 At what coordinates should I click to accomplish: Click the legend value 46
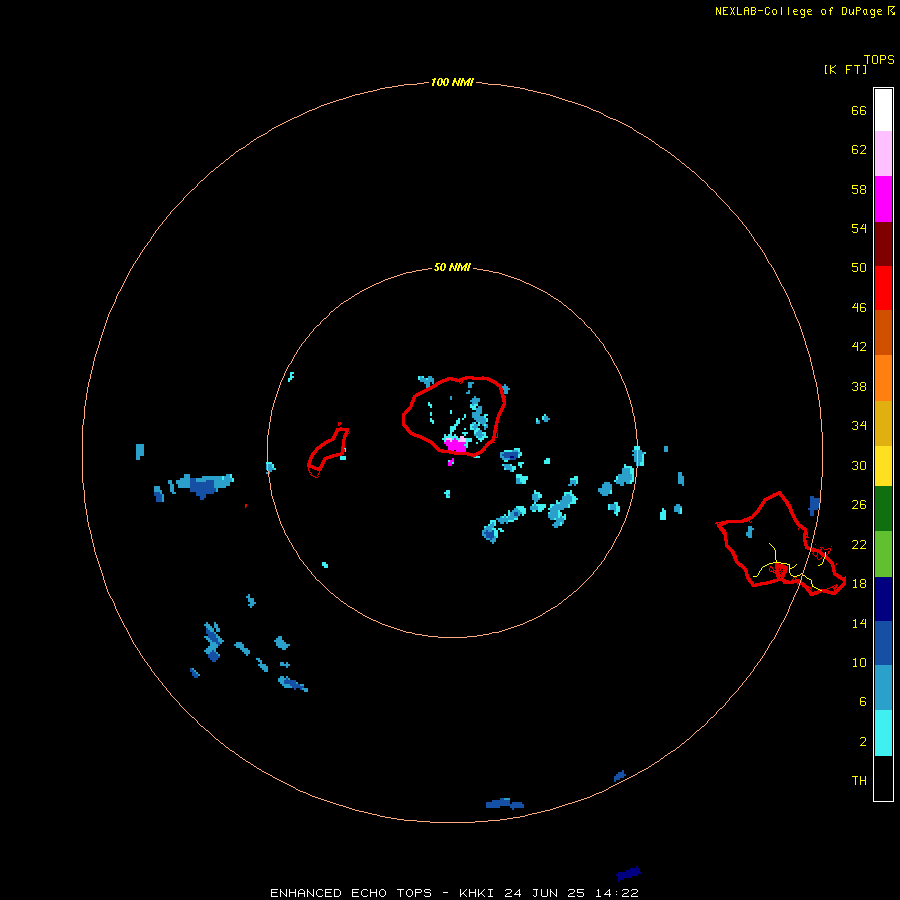(x=859, y=308)
